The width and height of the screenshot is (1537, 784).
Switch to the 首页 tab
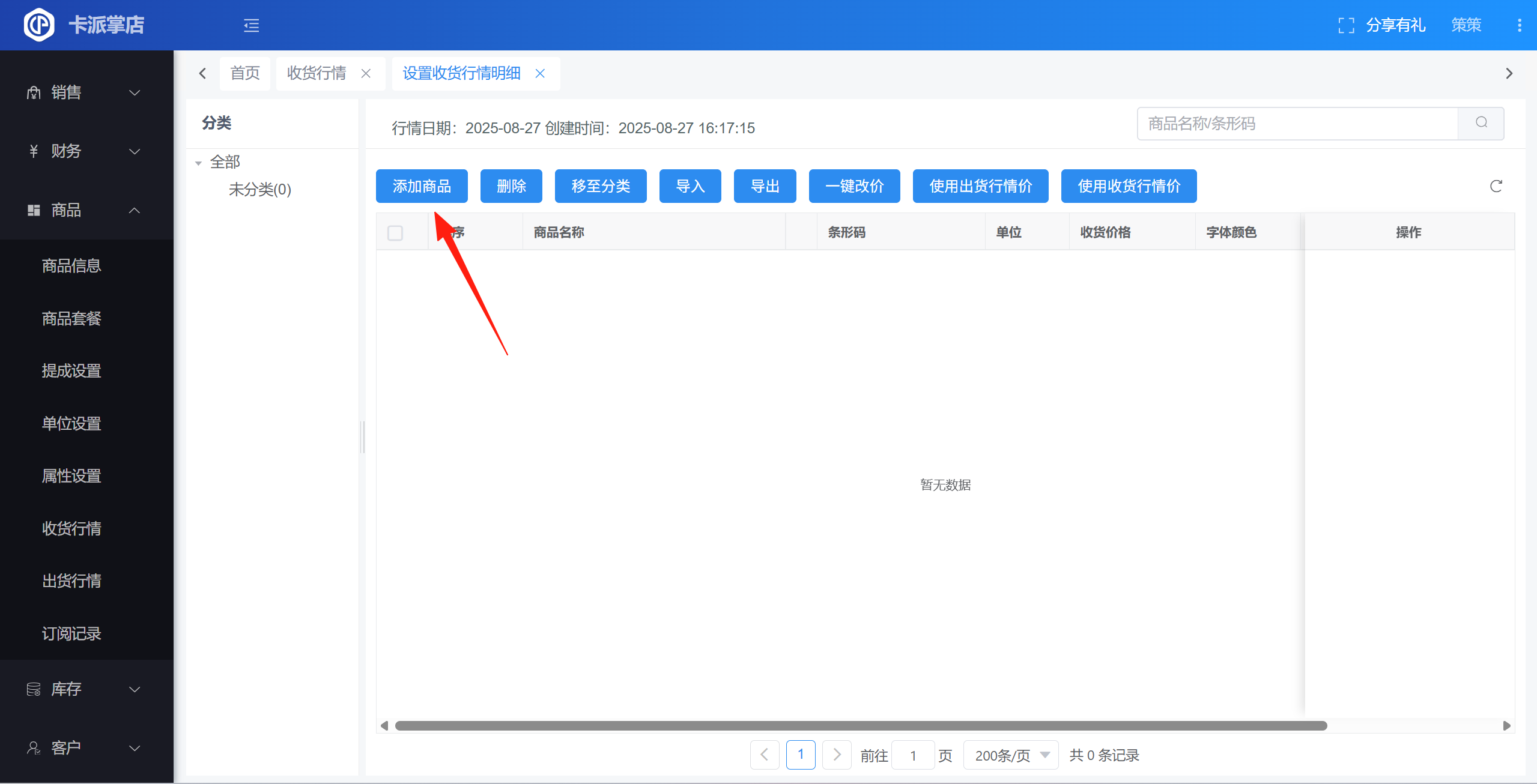(x=245, y=73)
